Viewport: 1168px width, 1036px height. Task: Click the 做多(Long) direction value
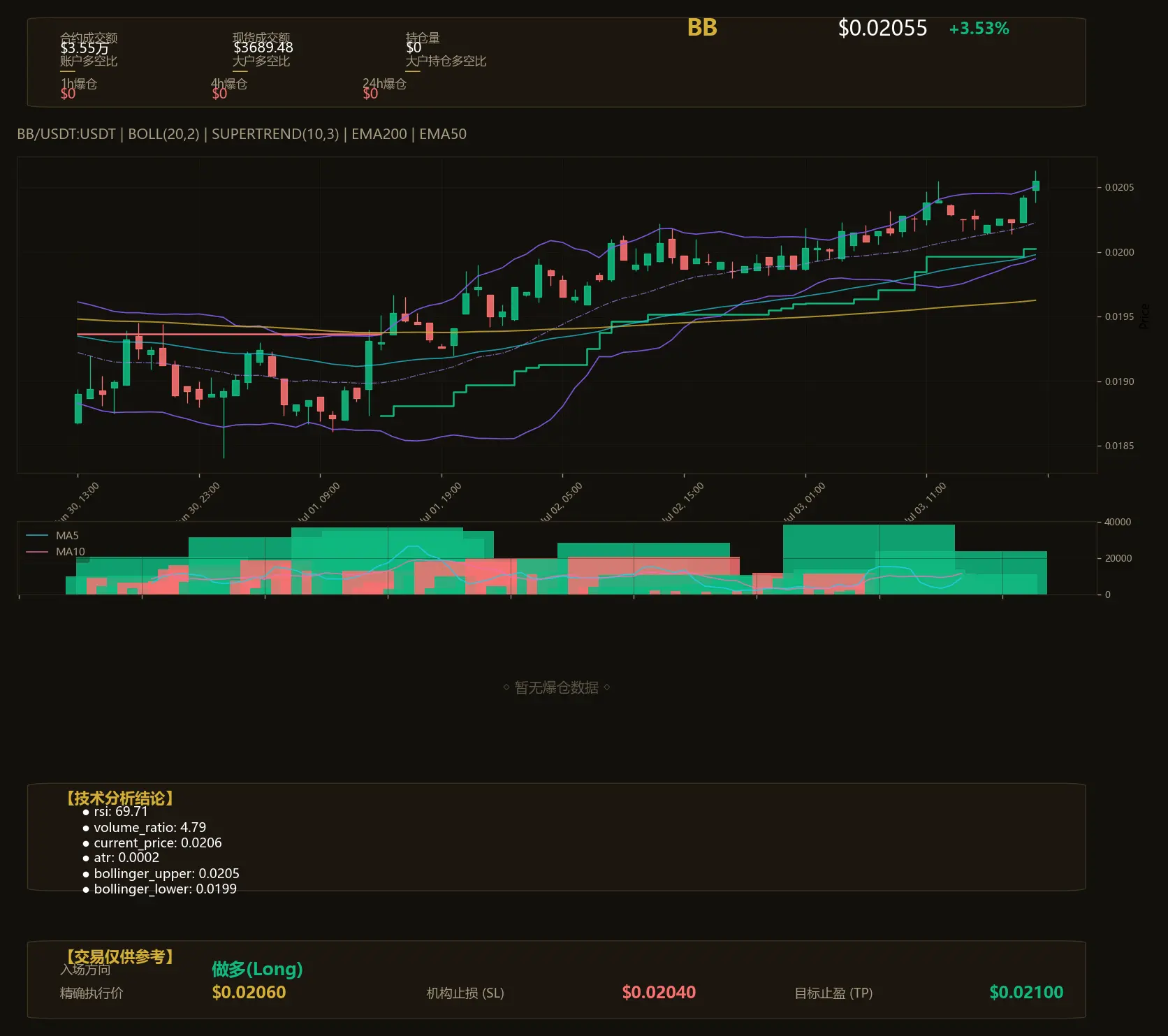[257, 969]
